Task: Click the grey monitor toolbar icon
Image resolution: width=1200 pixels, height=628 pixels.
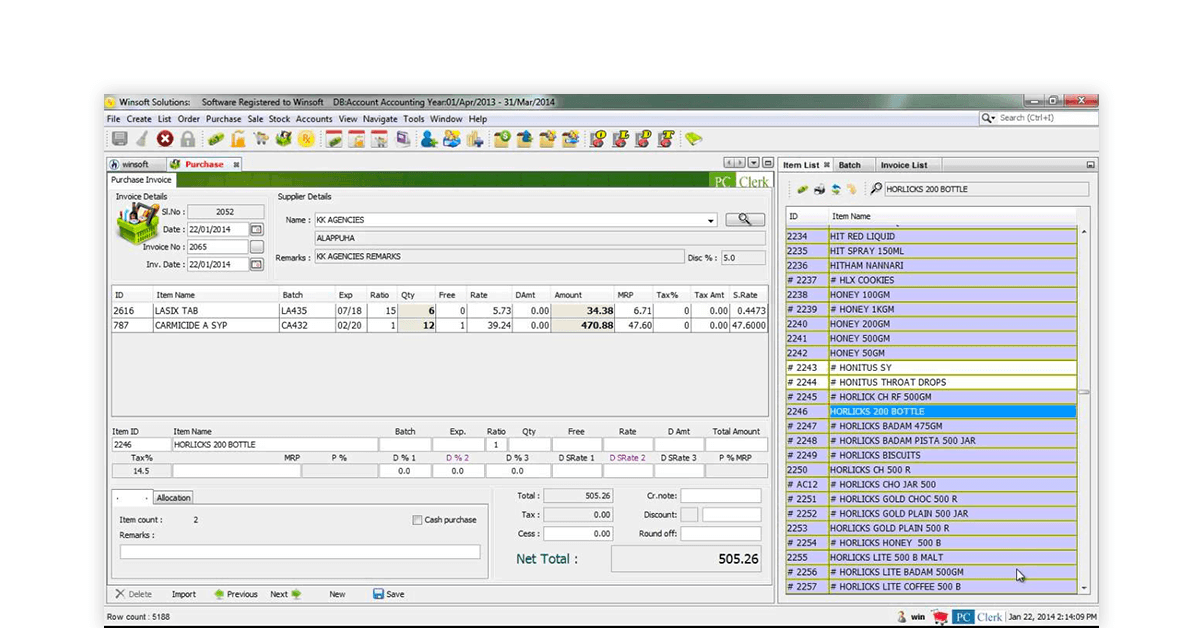Action: (119, 139)
